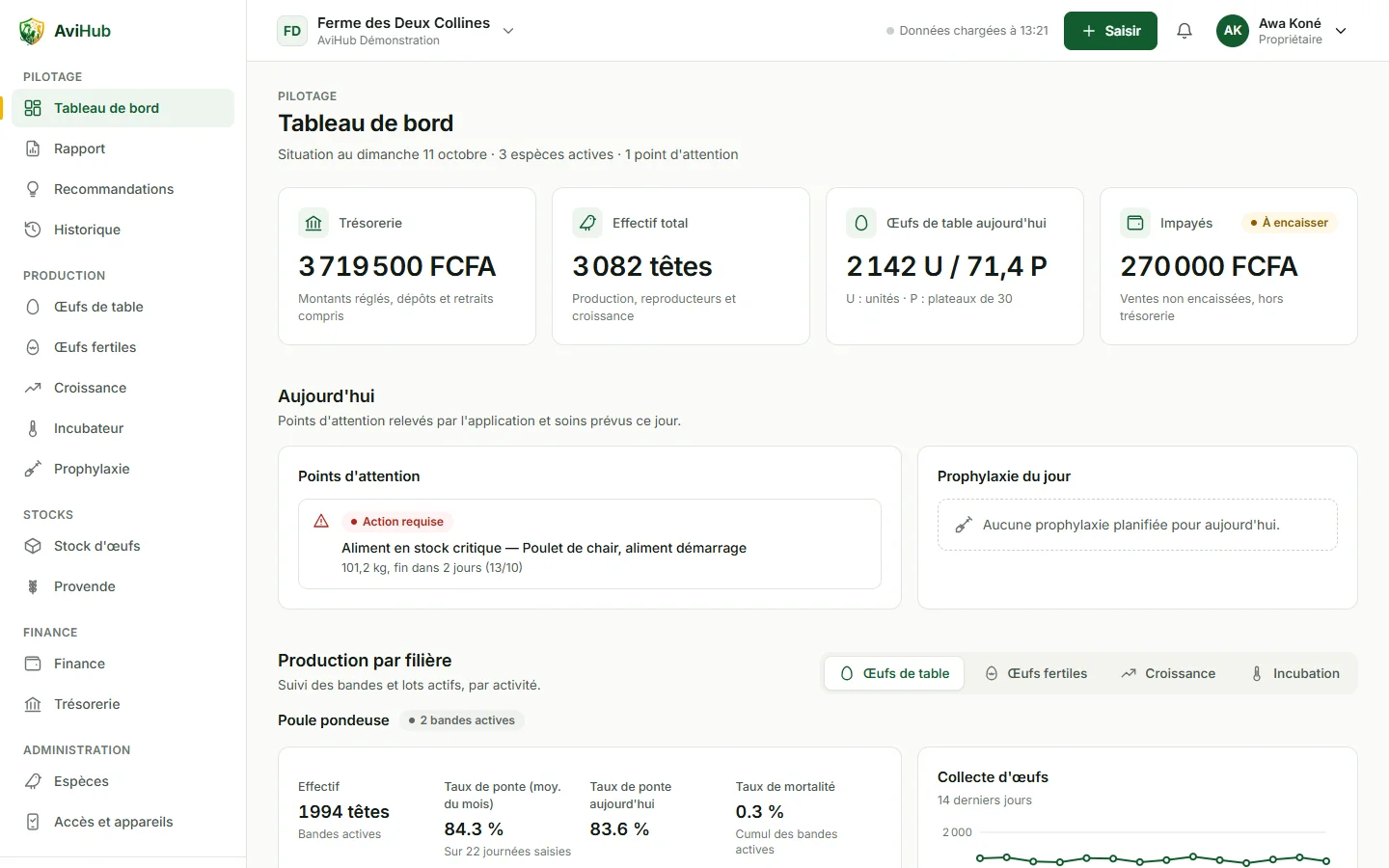This screenshot has width=1389, height=868.
Task: Select the Croissance production tab
Action: click(1168, 673)
